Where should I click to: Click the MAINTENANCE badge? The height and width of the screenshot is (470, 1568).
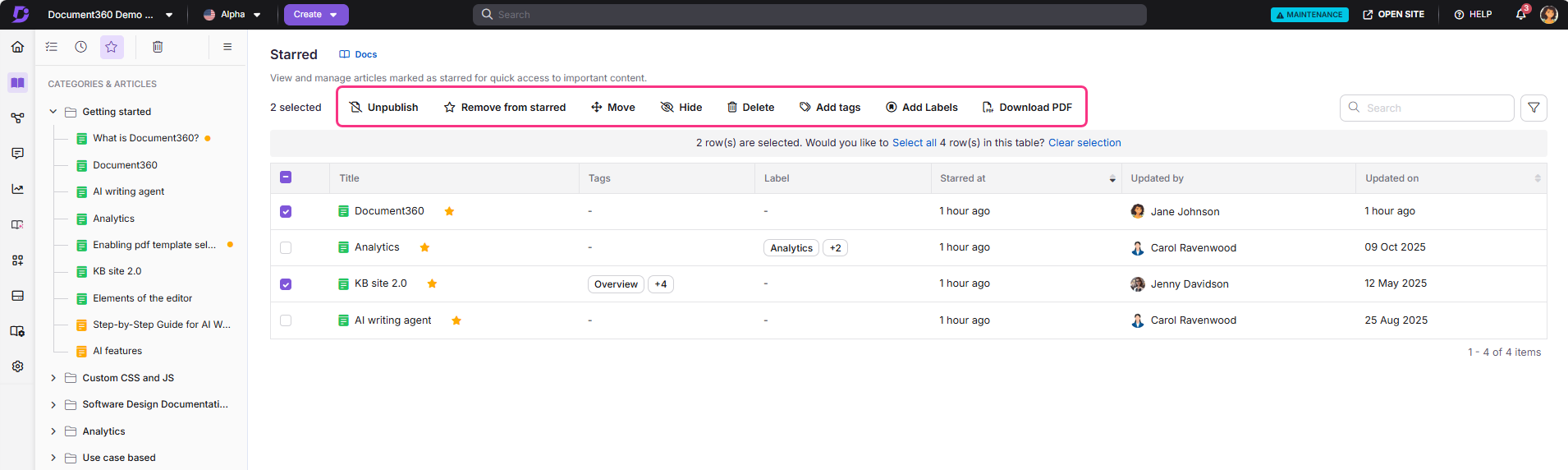click(x=1309, y=15)
